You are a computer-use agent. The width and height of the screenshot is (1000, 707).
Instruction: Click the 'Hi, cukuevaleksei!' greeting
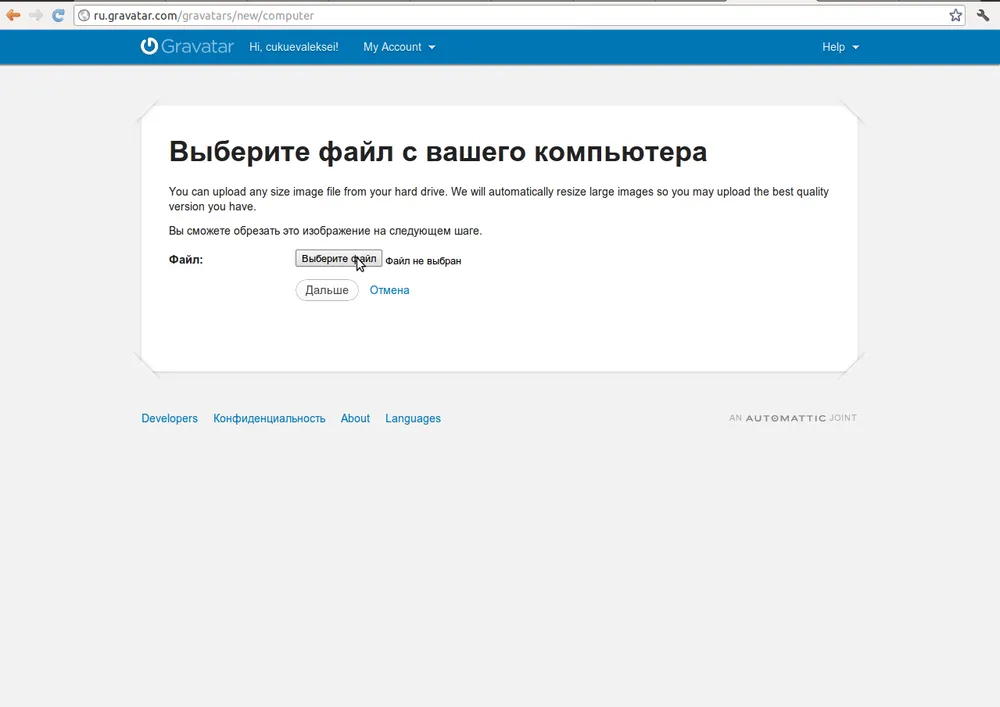coord(294,47)
